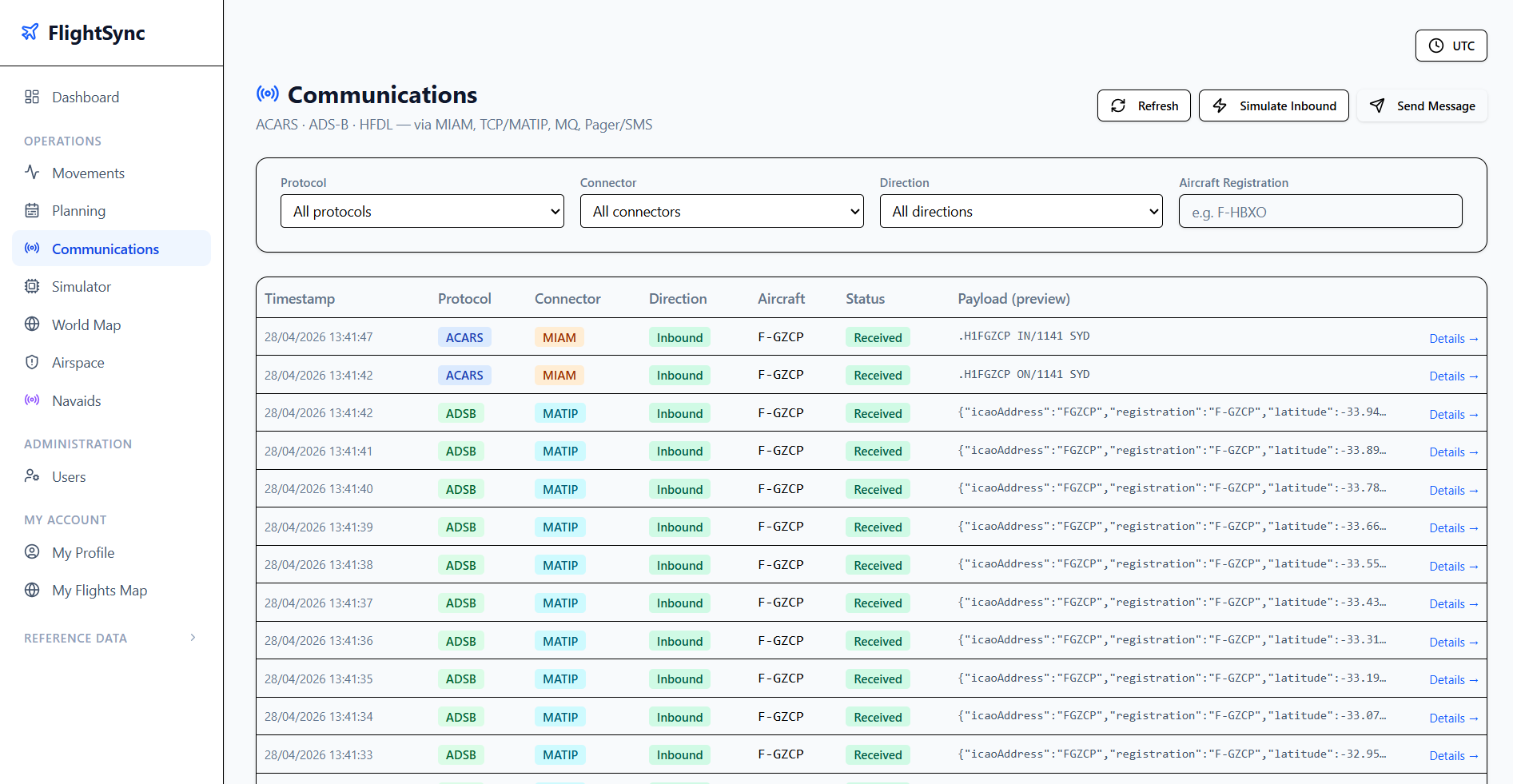The height and width of the screenshot is (784, 1513).
Task: Click the Airspace shield icon
Action: pos(32,362)
